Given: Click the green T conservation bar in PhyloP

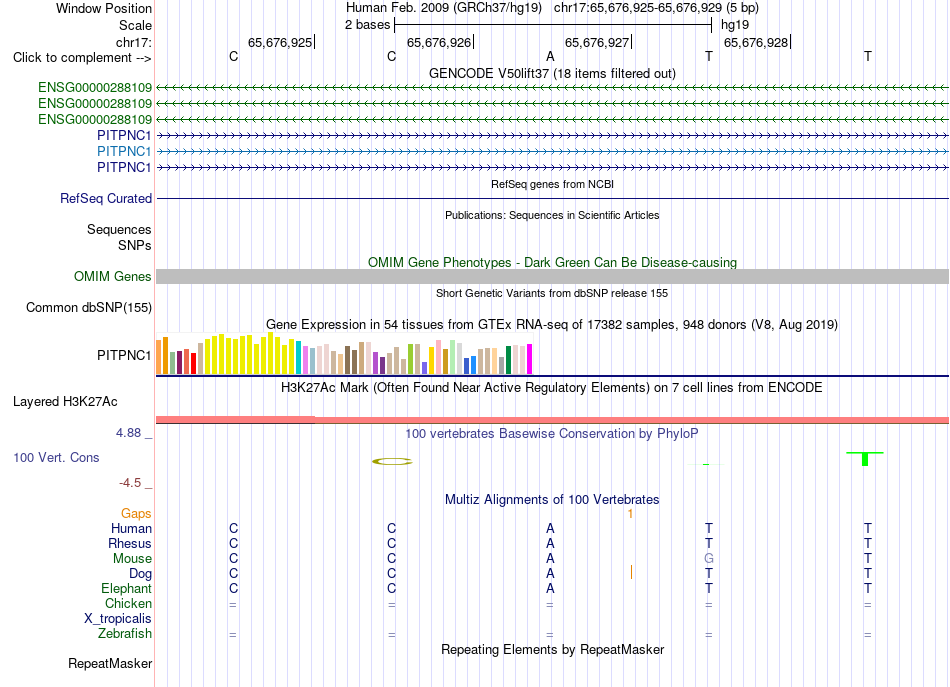Looking at the screenshot, I should (x=865, y=459).
